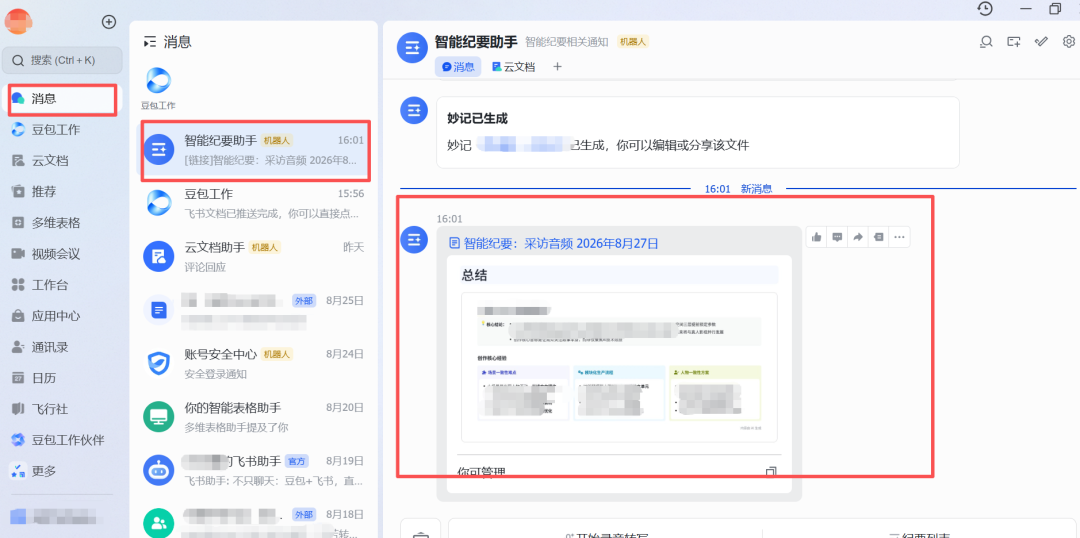The width and height of the screenshot is (1080, 538).
Task: Click the summary preview image in card
Action: point(619,367)
